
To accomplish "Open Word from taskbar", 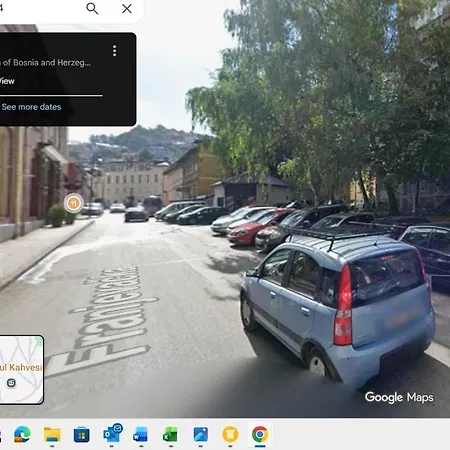I will coord(141,434).
